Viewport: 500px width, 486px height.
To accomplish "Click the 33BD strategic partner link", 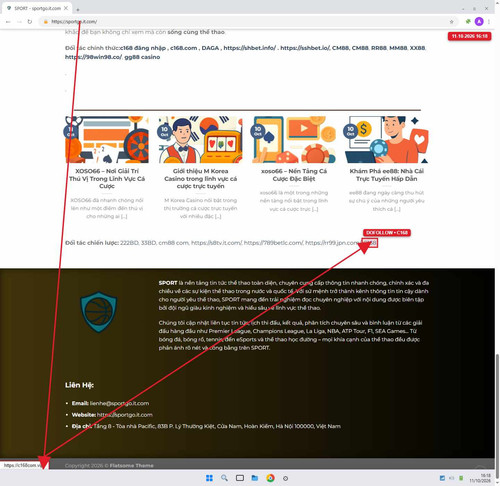I will pos(148,243).
